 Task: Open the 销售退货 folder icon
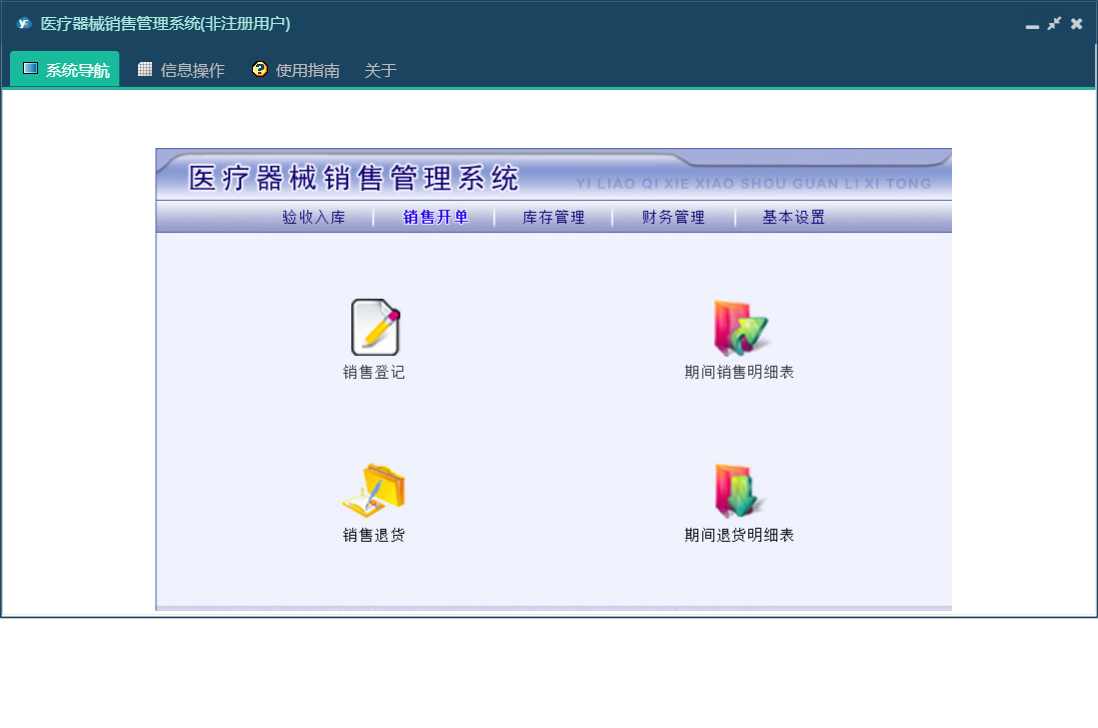[x=374, y=490]
